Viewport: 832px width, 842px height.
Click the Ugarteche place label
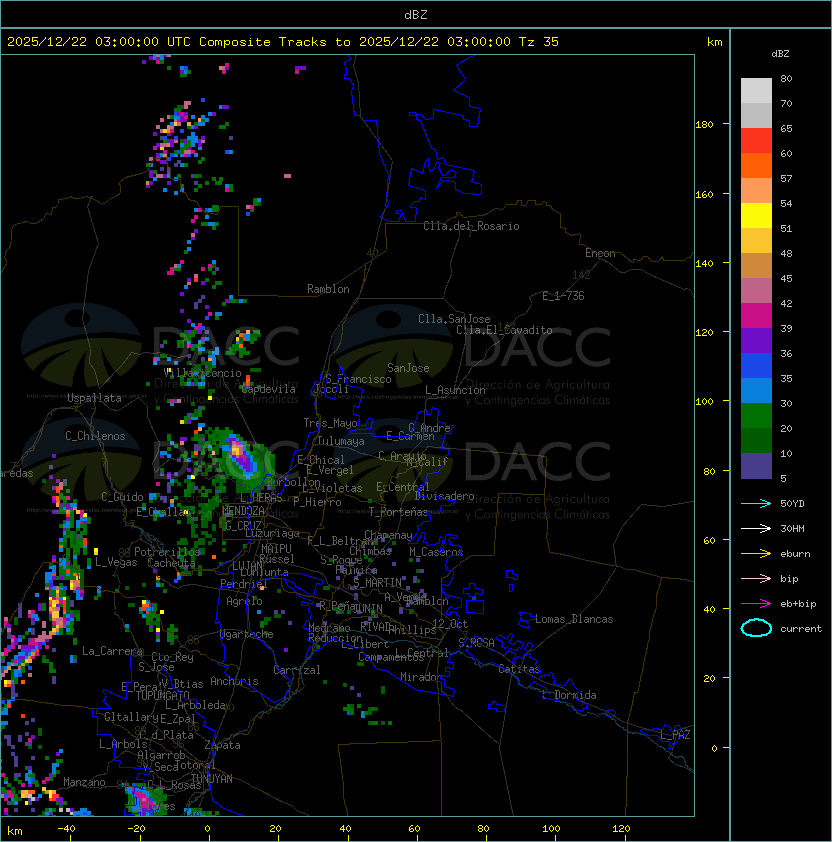point(247,634)
